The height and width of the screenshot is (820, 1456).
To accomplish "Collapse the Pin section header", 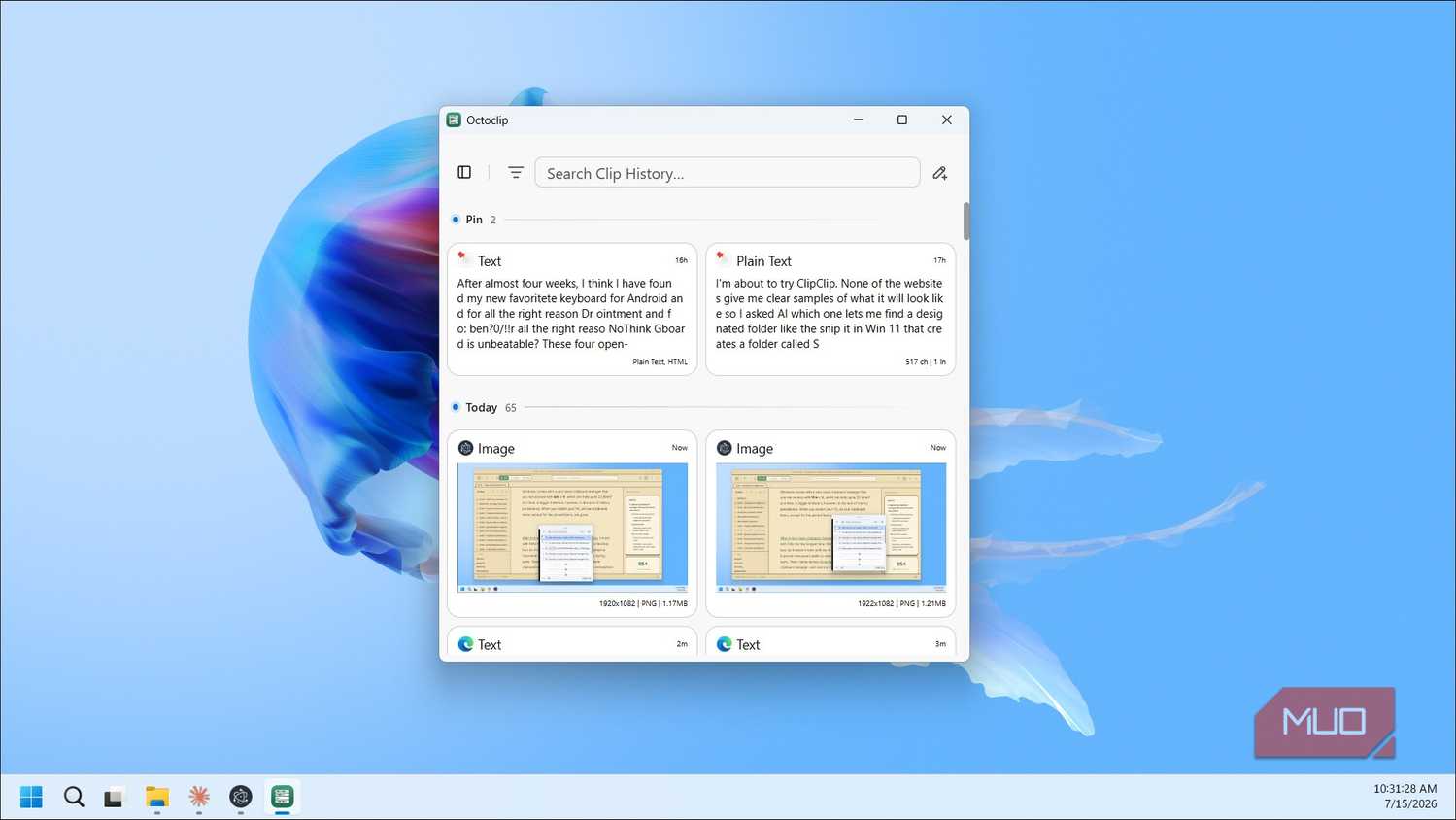I will pos(474,220).
